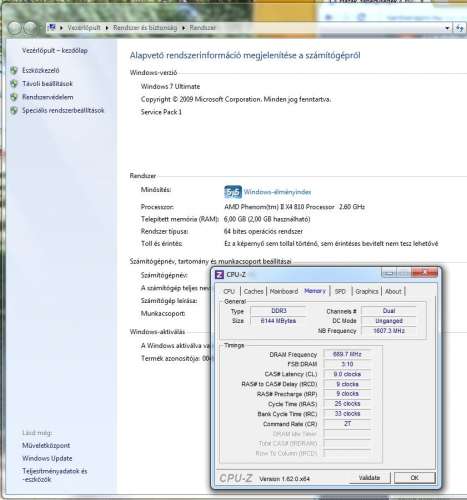Viewport: 467px width, 500px height.
Task: Switch to the CPU tab in CPU-Z
Action: [229, 291]
